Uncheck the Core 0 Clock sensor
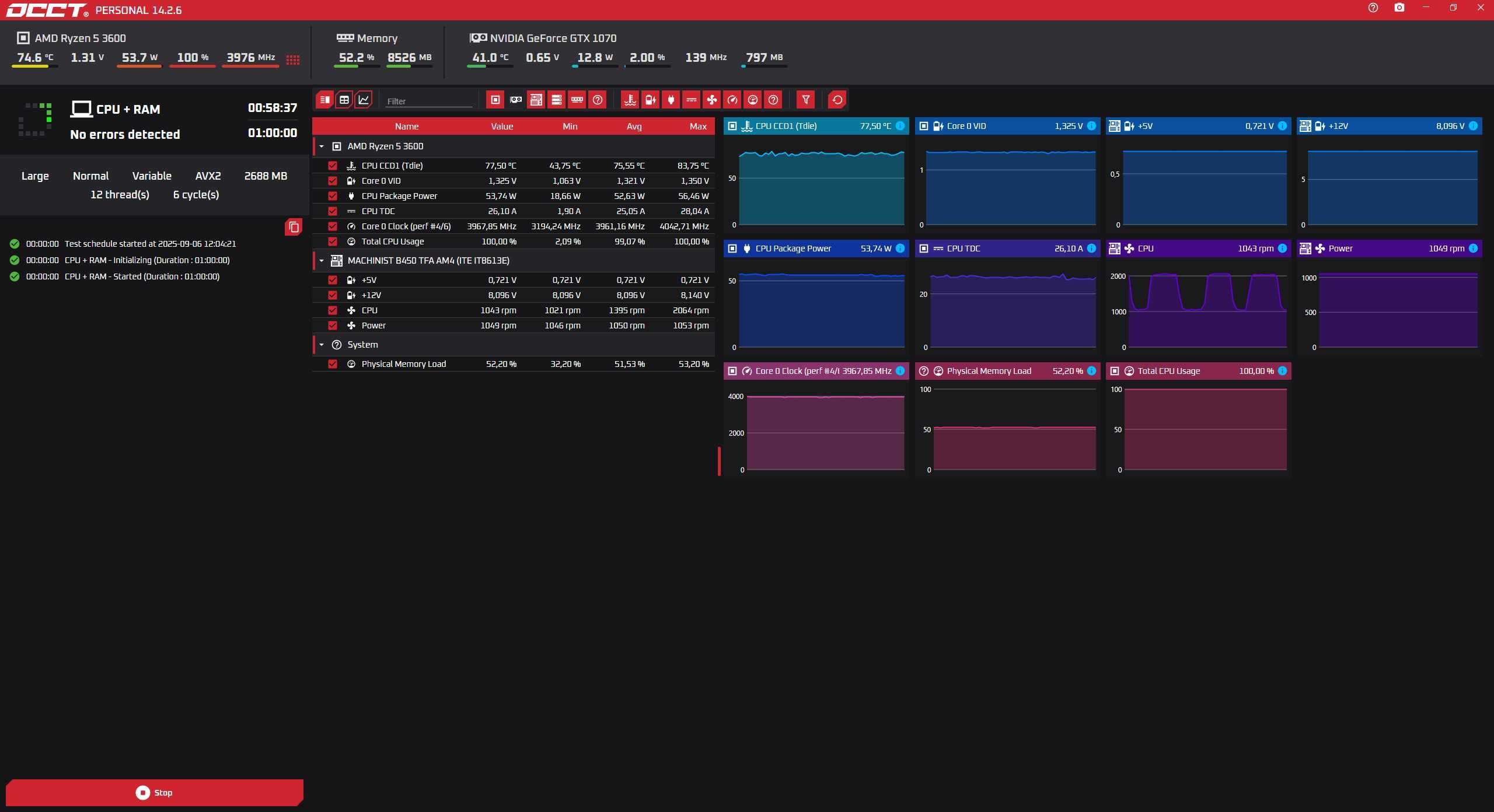The image size is (1494, 812). [333, 226]
